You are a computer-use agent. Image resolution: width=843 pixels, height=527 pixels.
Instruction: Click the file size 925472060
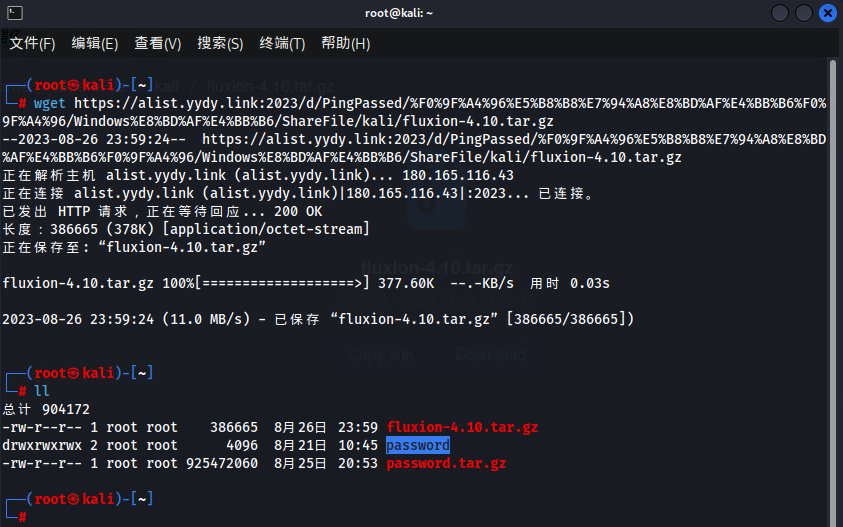point(222,463)
